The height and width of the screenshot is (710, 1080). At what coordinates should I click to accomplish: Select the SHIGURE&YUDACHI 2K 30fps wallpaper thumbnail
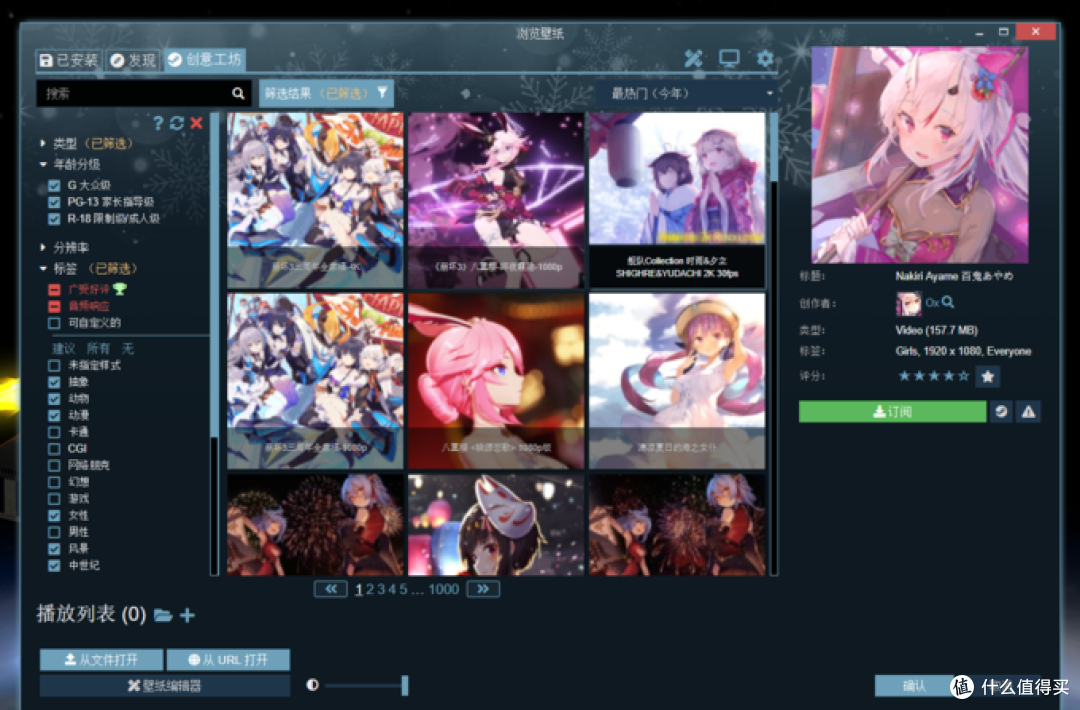(676, 200)
